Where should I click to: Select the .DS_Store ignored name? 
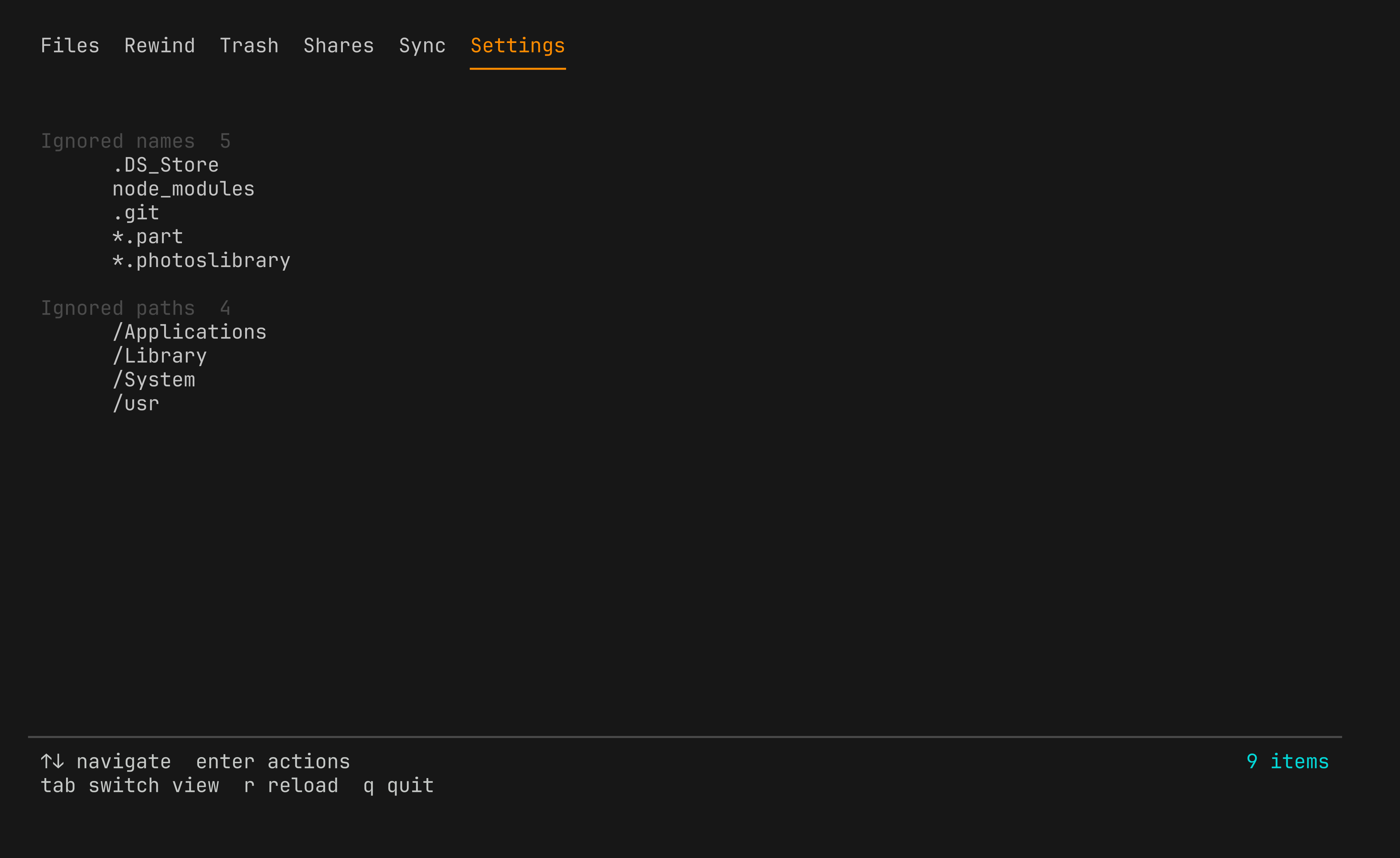165,165
